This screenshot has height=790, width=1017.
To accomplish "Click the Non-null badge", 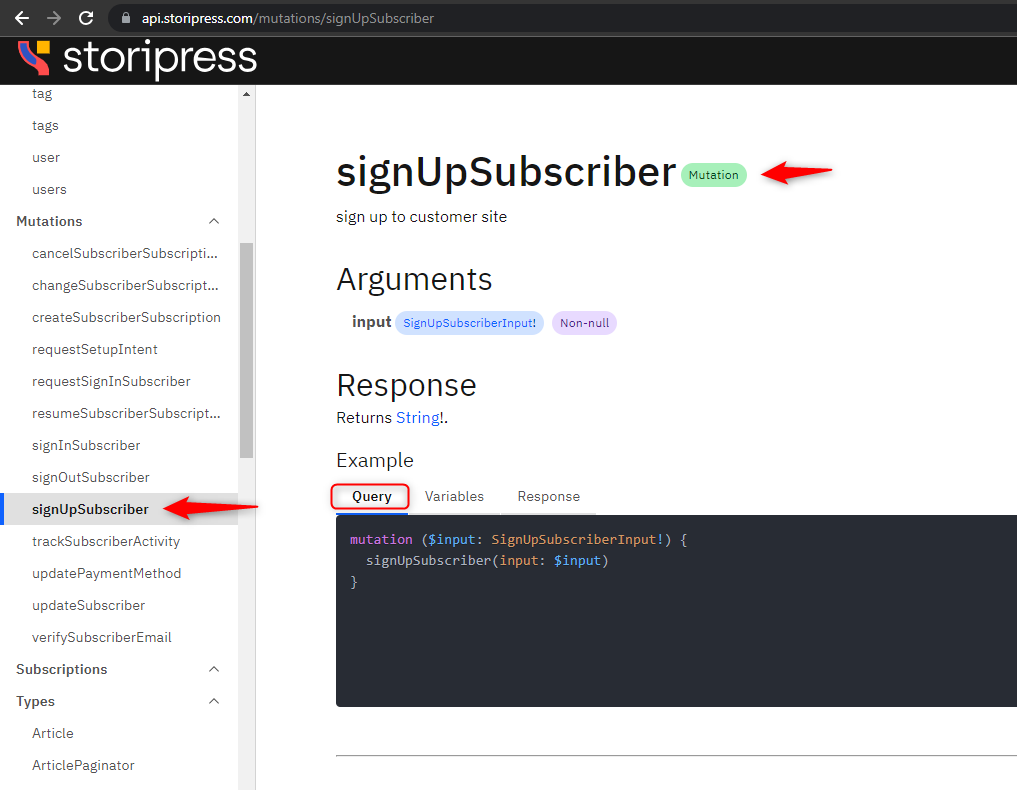I will 584,323.
